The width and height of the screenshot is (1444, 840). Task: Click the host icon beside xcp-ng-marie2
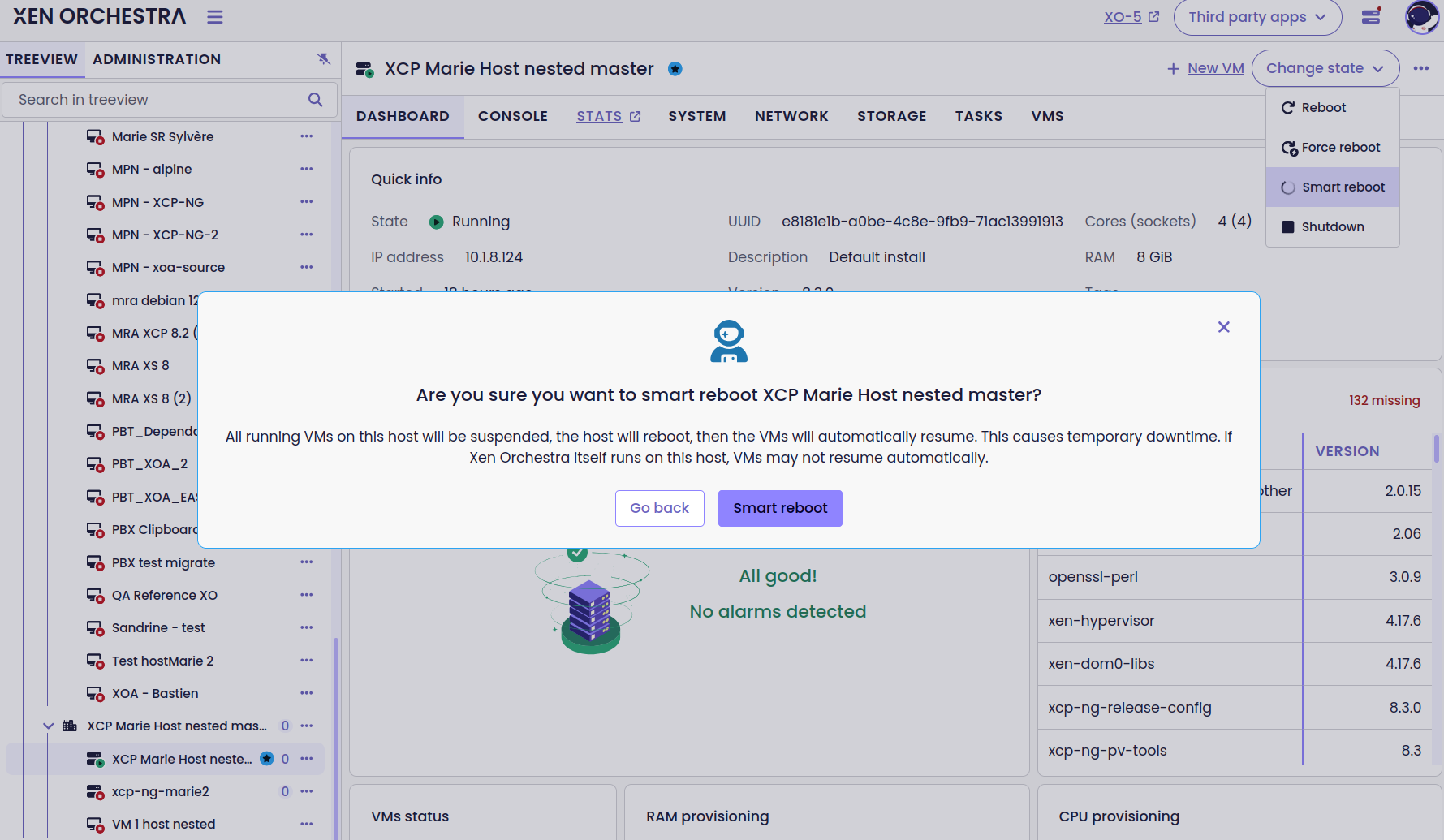[96, 792]
